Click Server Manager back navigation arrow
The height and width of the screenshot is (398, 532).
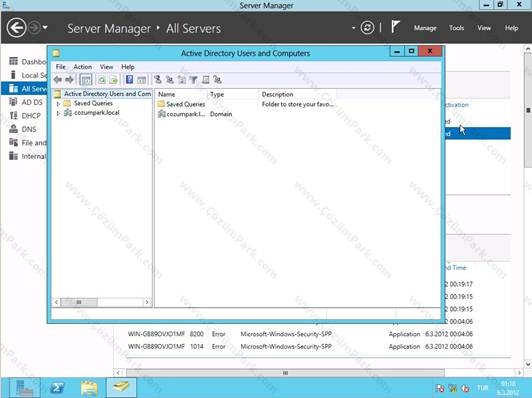16,27
